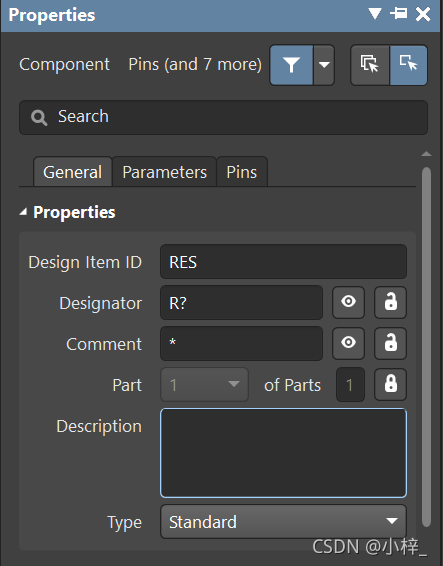Toggle Comment visibility eye
Viewport: 443px width, 566px height.
348,343
